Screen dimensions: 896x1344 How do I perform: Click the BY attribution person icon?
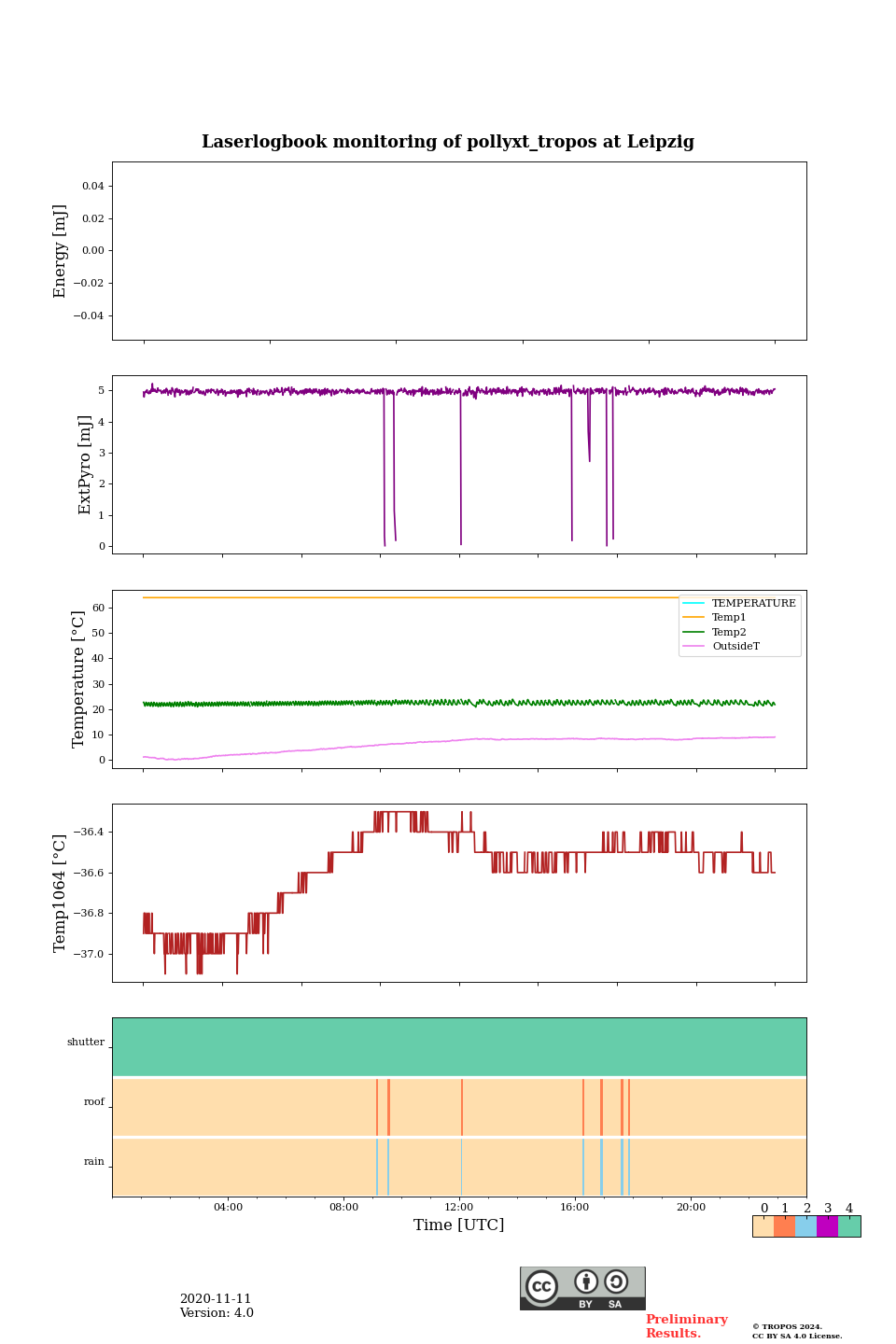coord(586,1281)
